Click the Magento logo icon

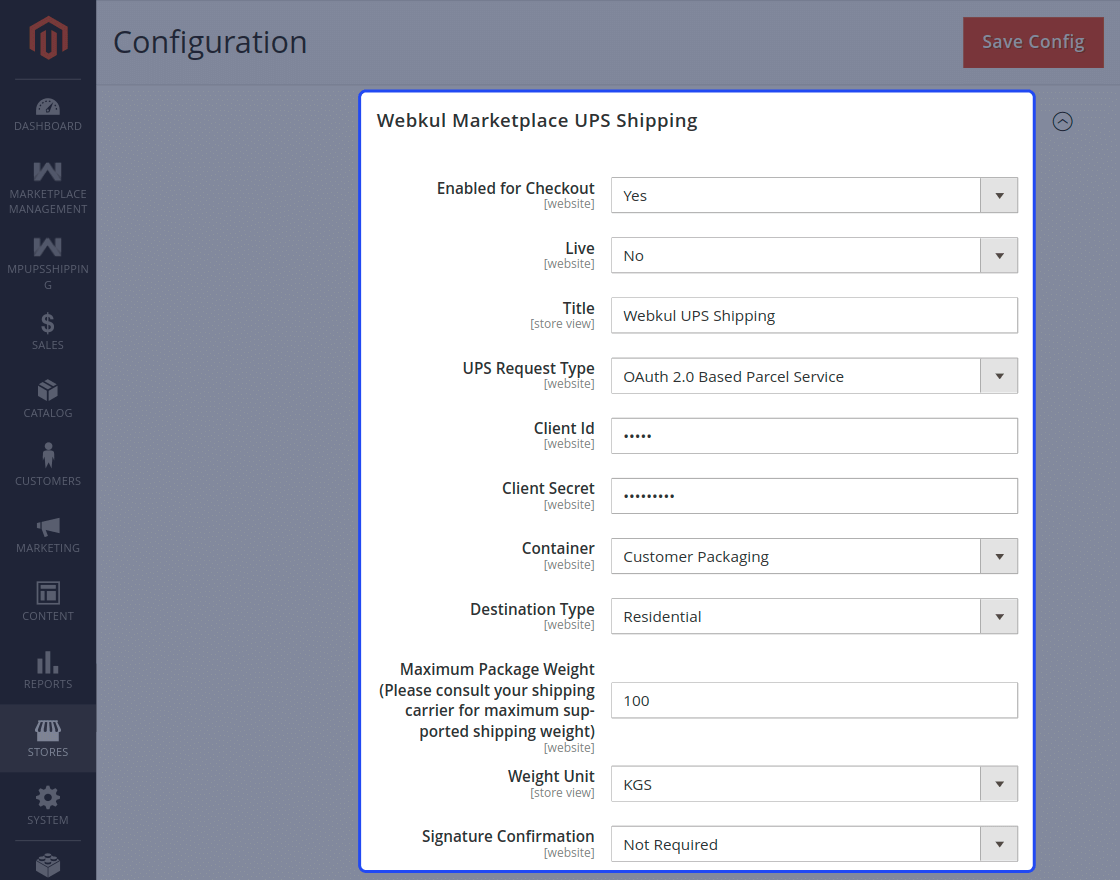pyautogui.click(x=48, y=37)
